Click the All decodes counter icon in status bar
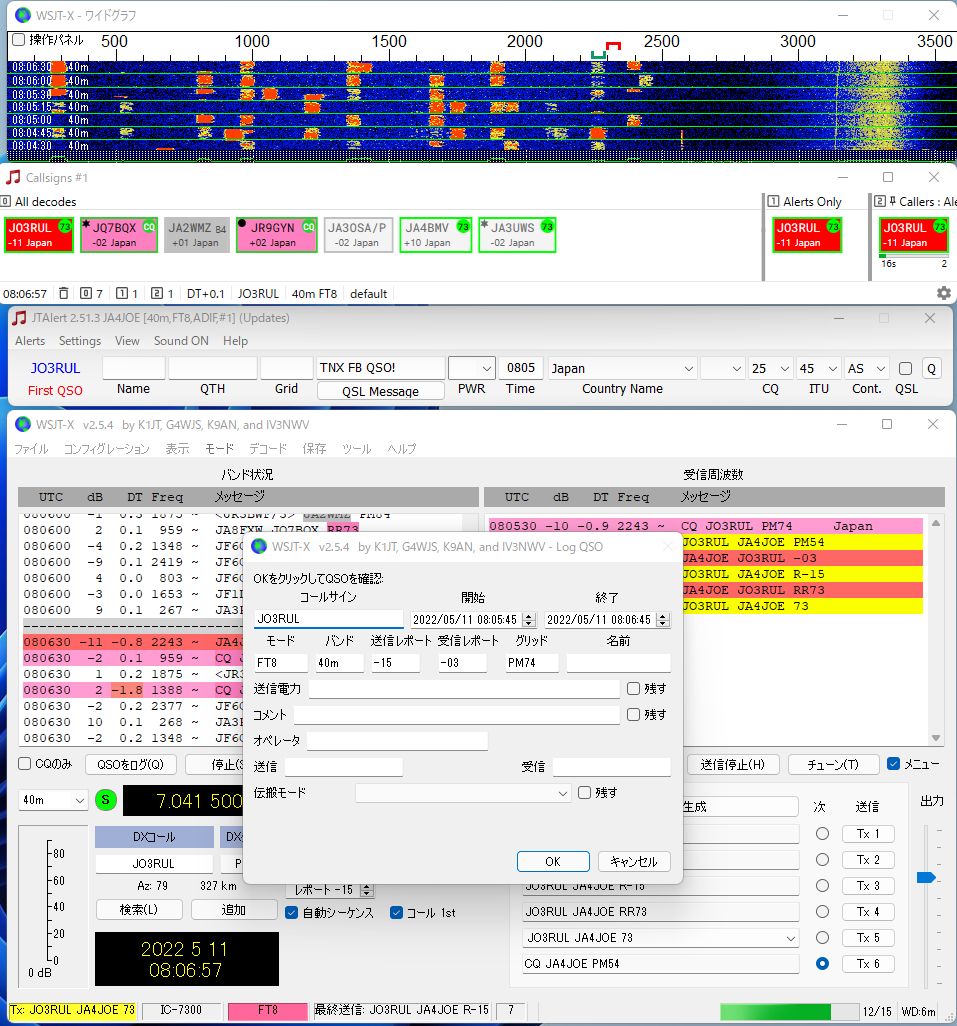Image resolution: width=957 pixels, height=1026 pixels. [x=86, y=293]
